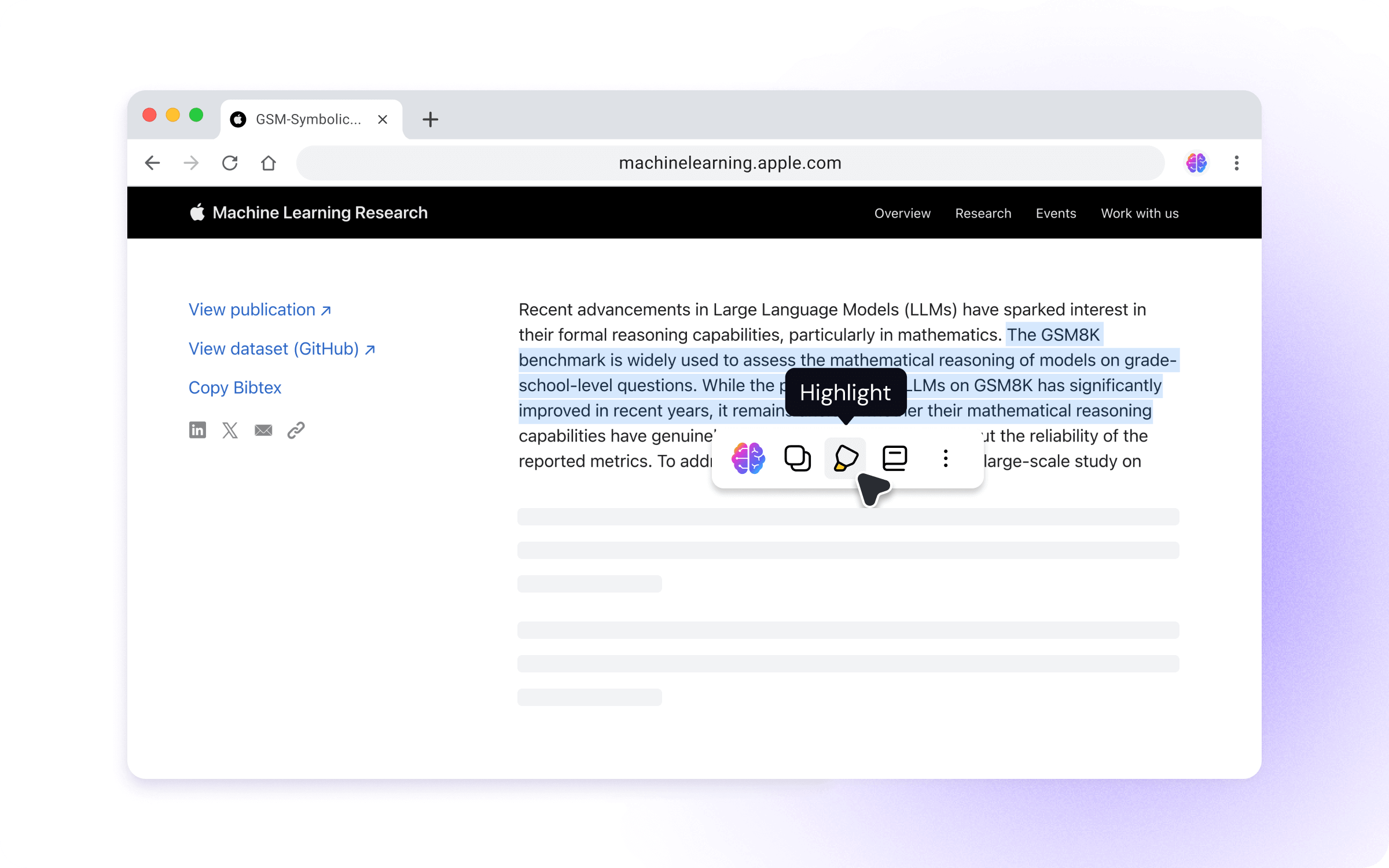1389x868 pixels.
Task: Go back to previous page
Action: [x=152, y=163]
